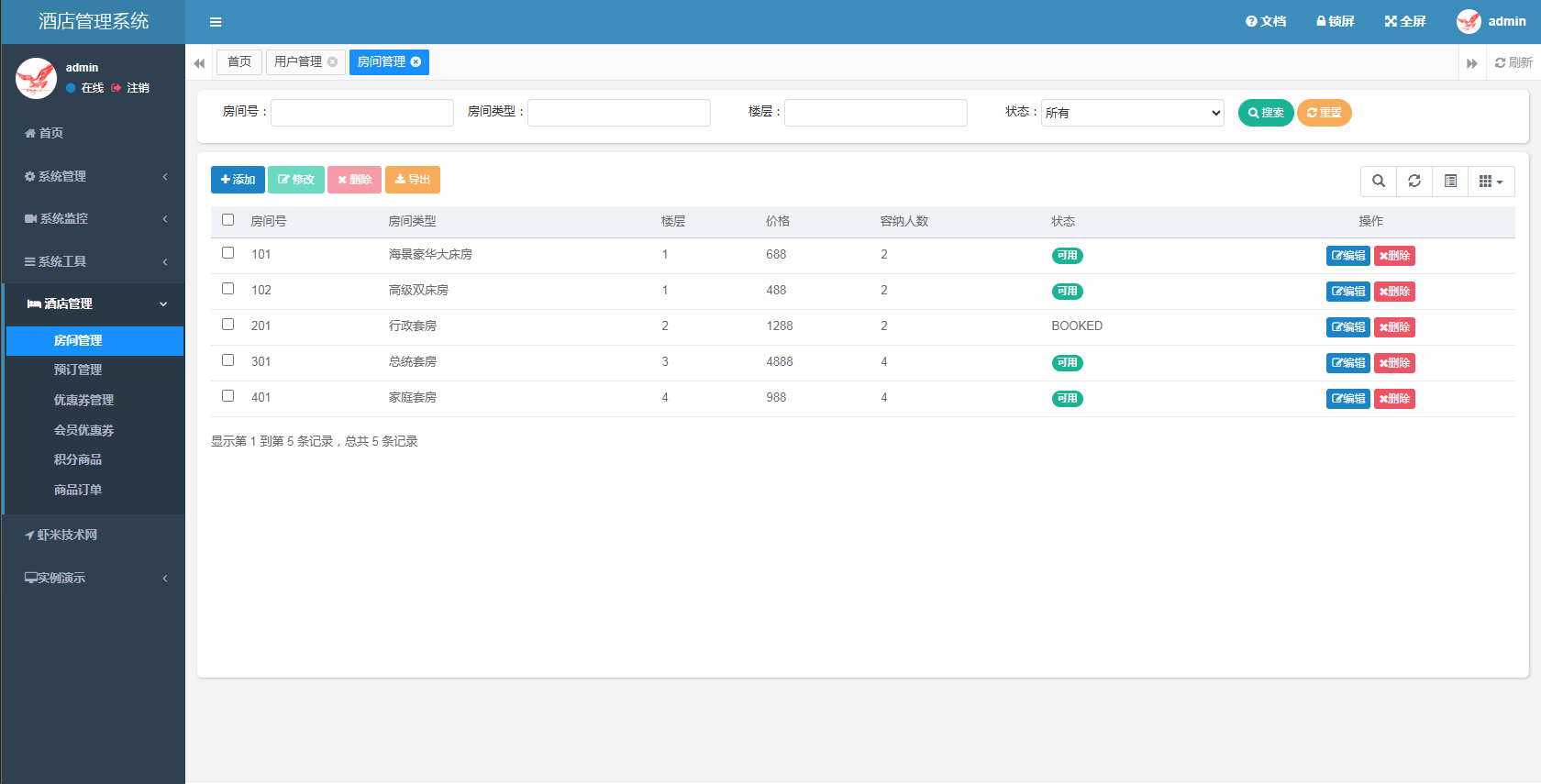Enter fullscreen with 全屏
This screenshot has width=1541, height=784.
(x=1405, y=21)
